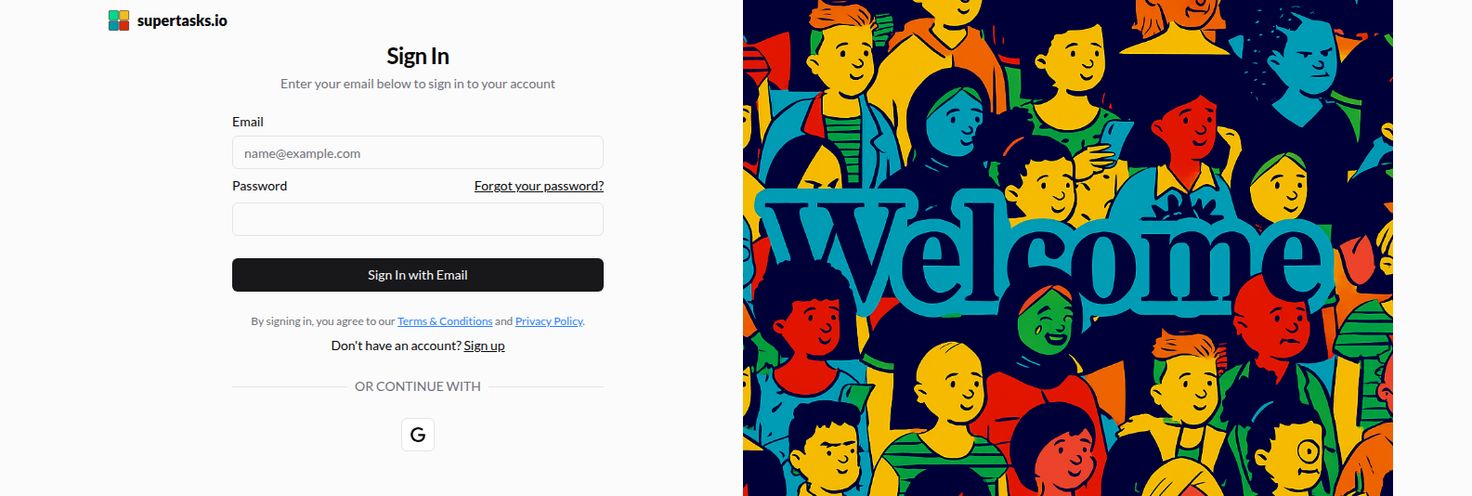Click the Sign In heading
Screen dimensions: 1472x496
418,56
